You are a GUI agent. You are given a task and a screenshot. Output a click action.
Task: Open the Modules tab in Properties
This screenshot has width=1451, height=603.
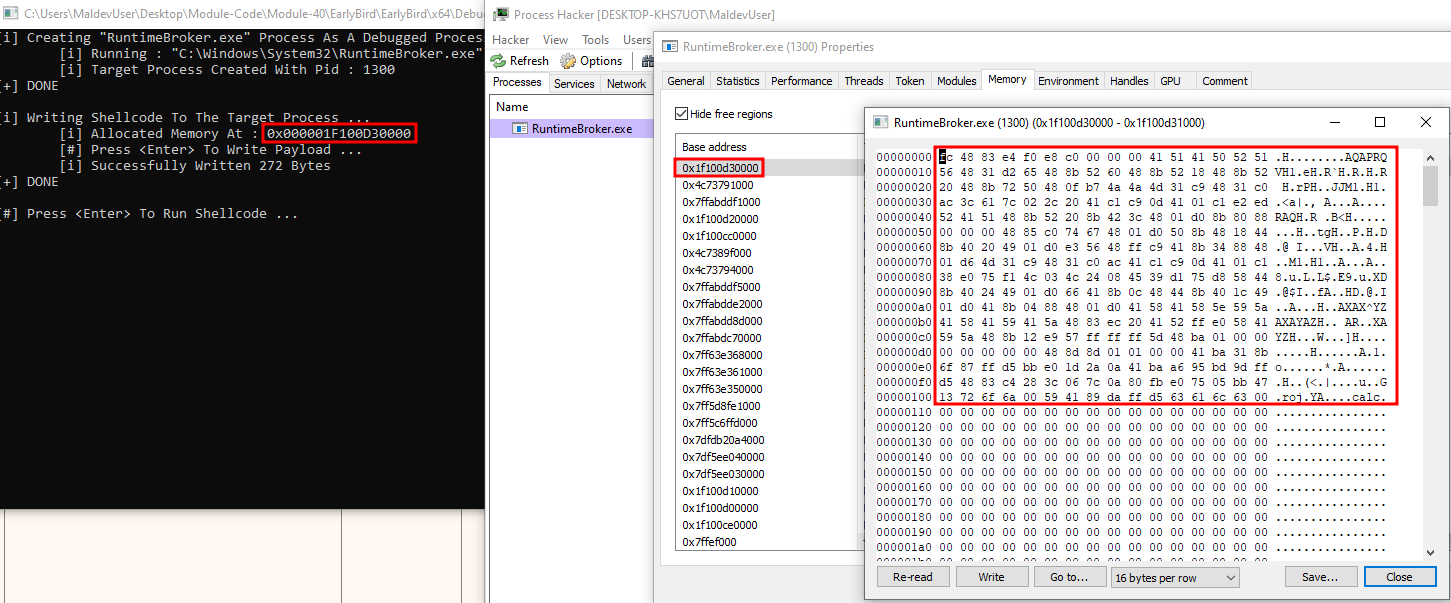956,81
